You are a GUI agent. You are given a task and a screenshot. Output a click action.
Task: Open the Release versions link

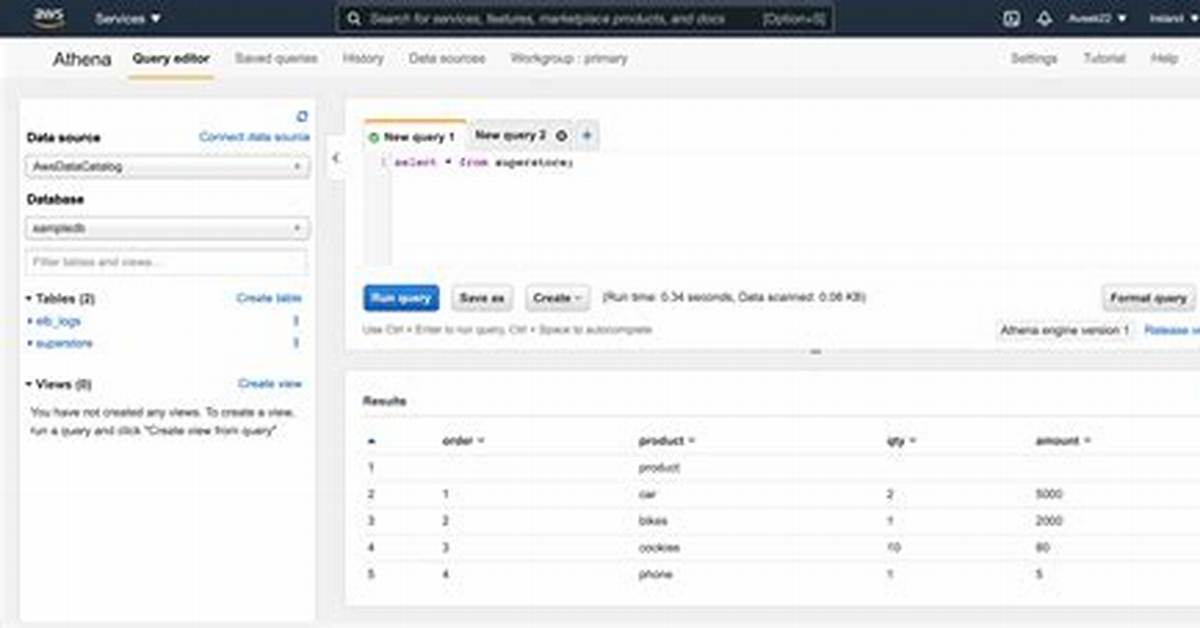(x=1172, y=330)
